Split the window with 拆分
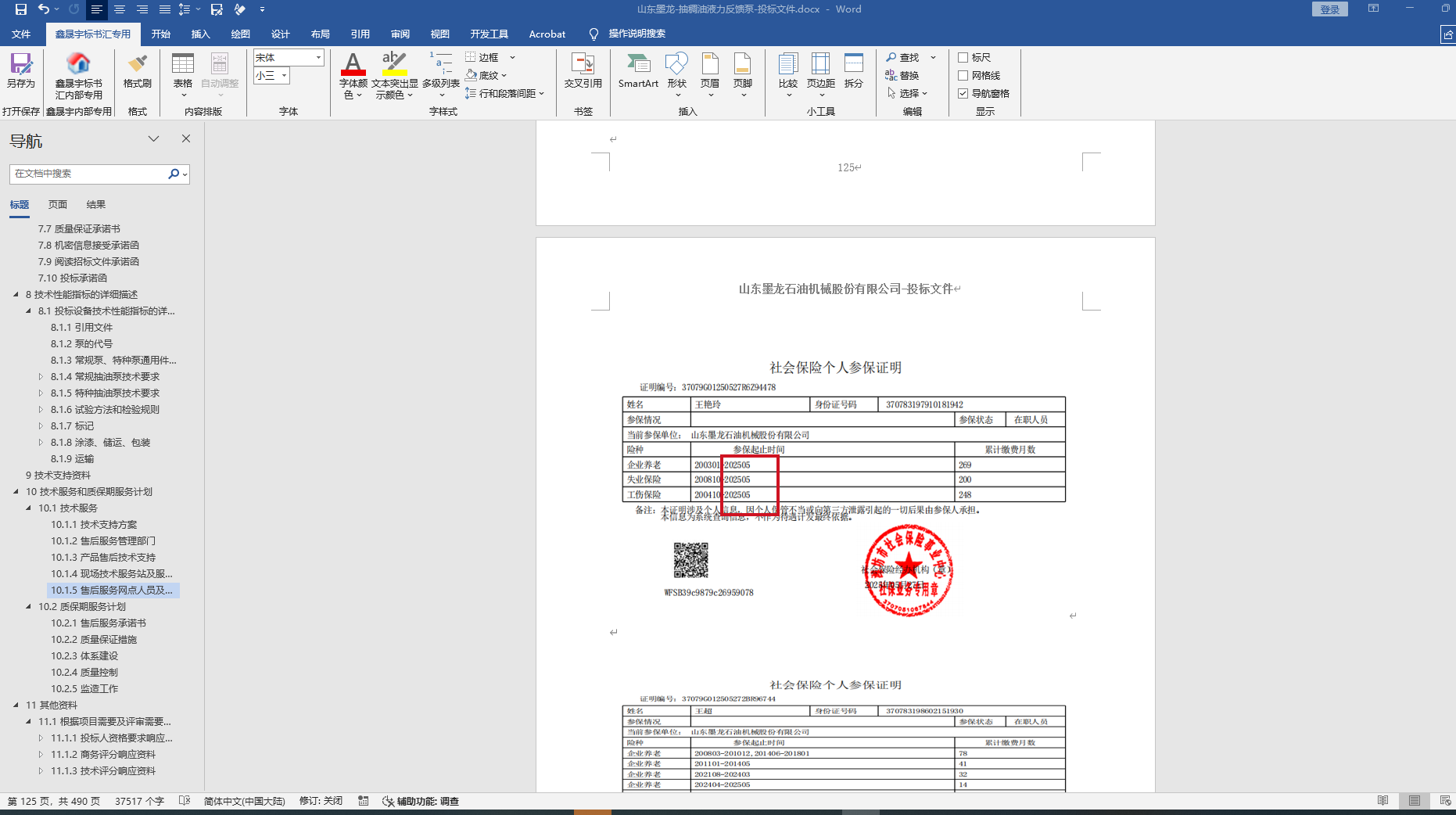The width and height of the screenshot is (1456, 815). [x=854, y=70]
